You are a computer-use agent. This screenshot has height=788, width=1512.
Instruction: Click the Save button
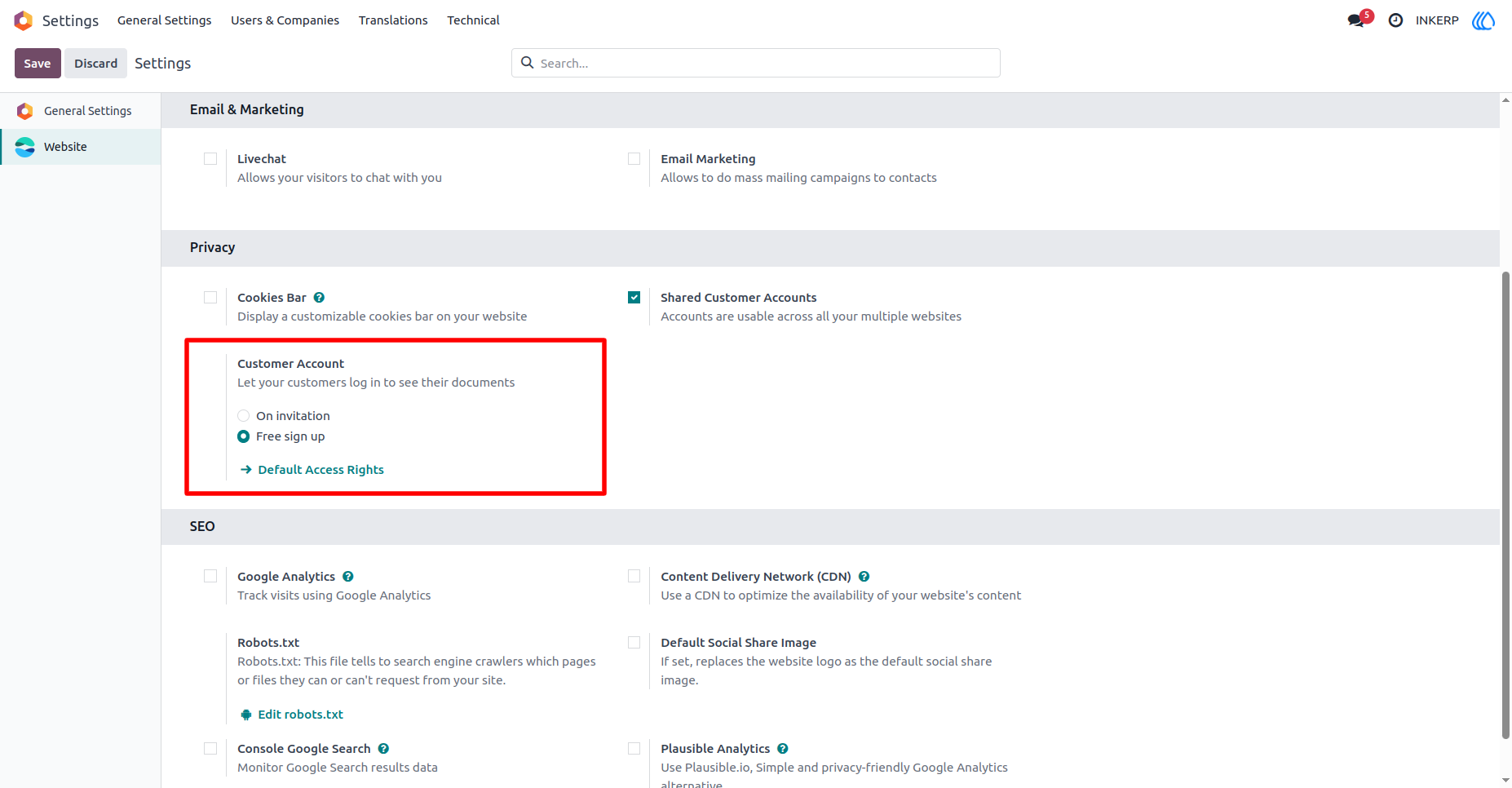pos(38,64)
